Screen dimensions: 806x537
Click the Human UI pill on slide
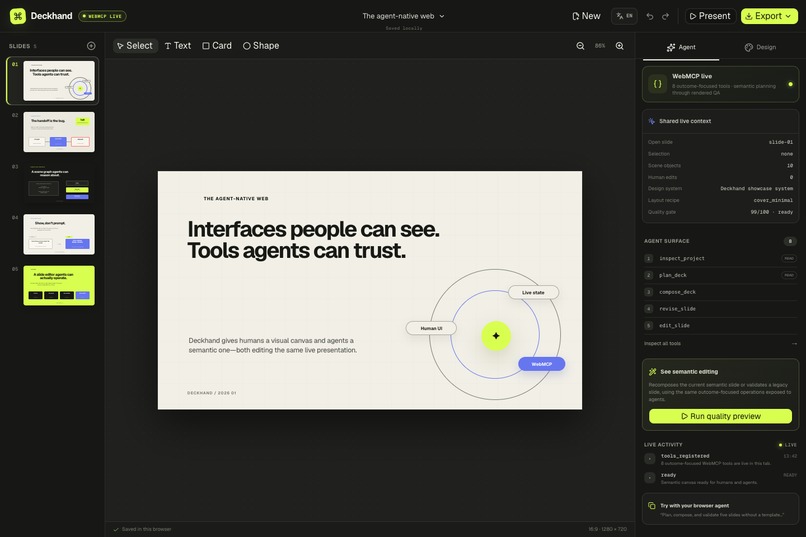[x=431, y=328]
